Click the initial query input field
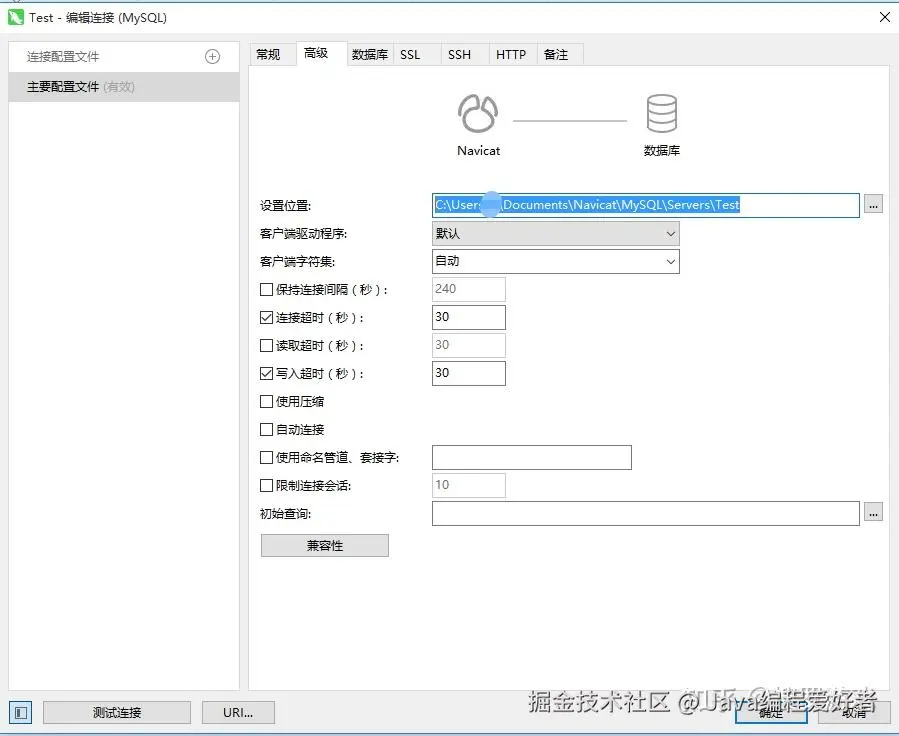The width and height of the screenshot is (899, 736). pyautogui.click(x=646, y=513)
